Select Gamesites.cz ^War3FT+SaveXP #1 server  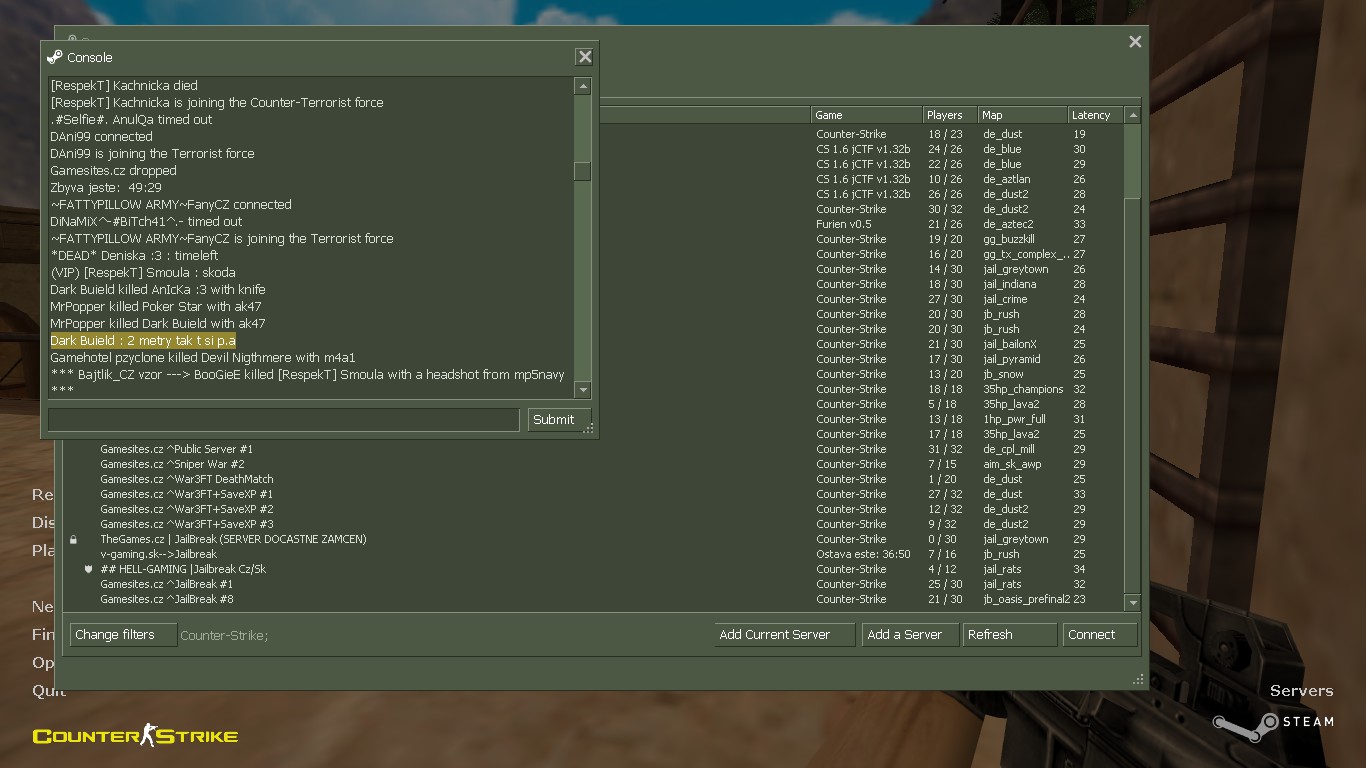point(594,494)
